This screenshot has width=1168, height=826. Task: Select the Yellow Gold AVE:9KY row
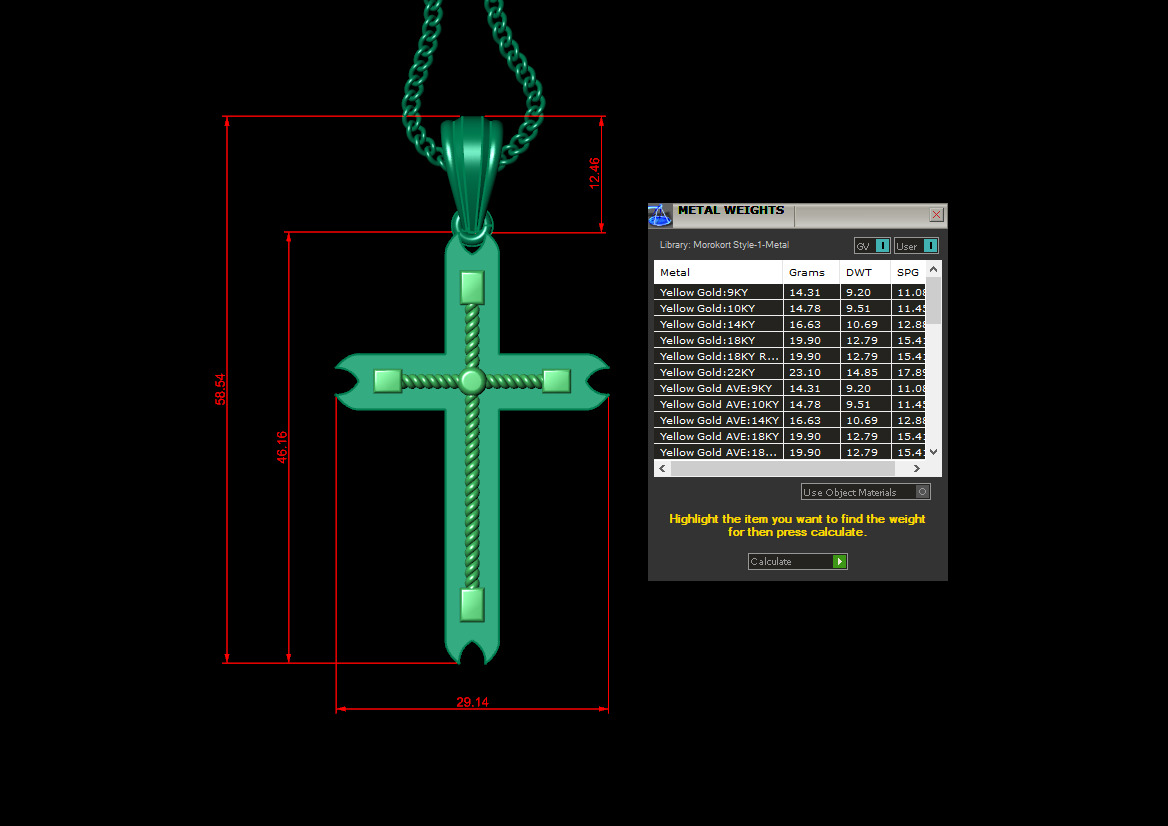point(790,388)
